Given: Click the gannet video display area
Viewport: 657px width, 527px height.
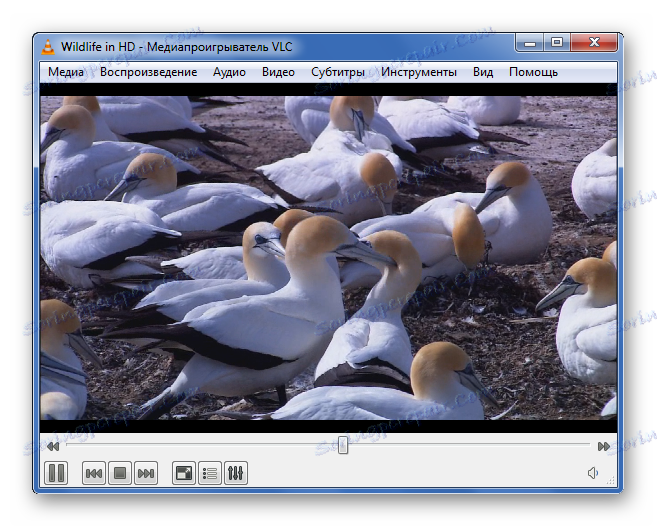Looking at the screenshot, I should click(328, 258).
